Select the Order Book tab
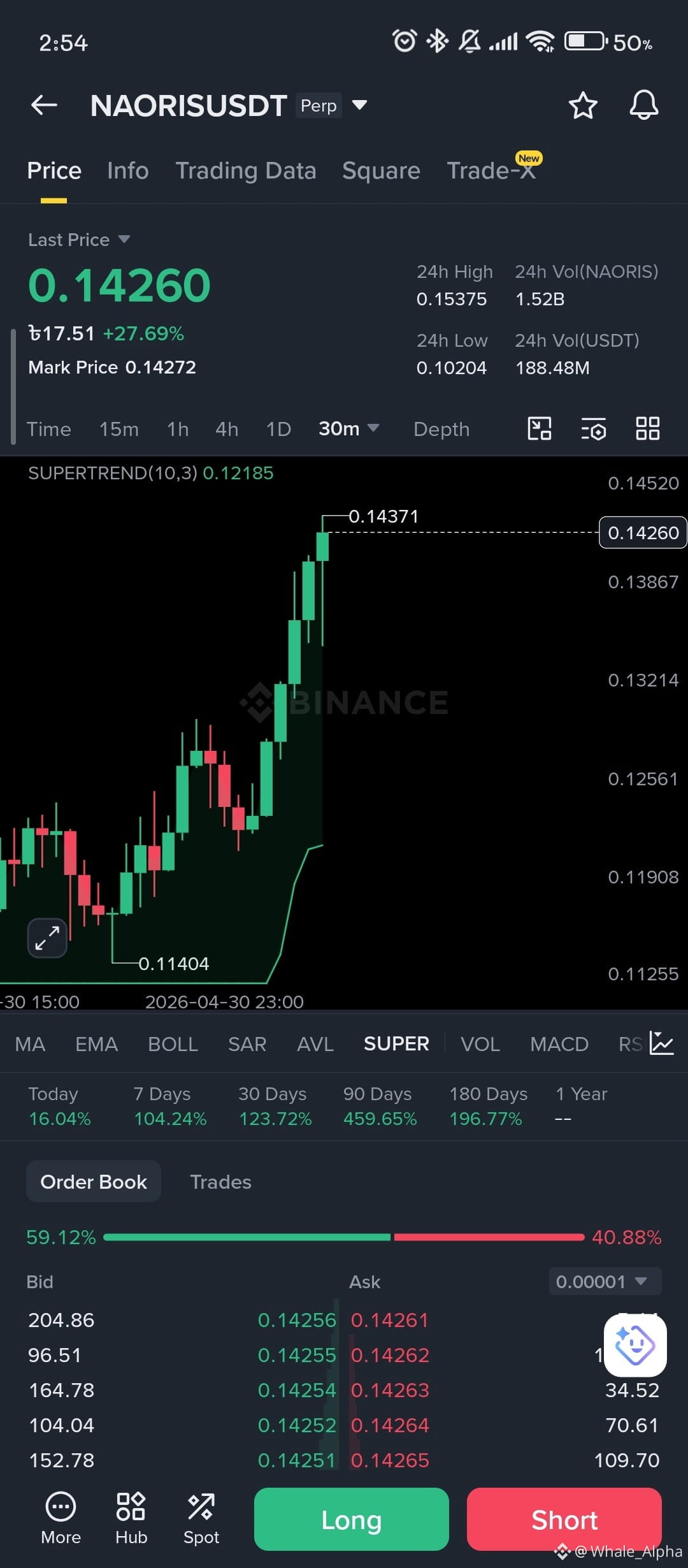Viewport: 688px width, 1568px height. (x=94, y=1182)
